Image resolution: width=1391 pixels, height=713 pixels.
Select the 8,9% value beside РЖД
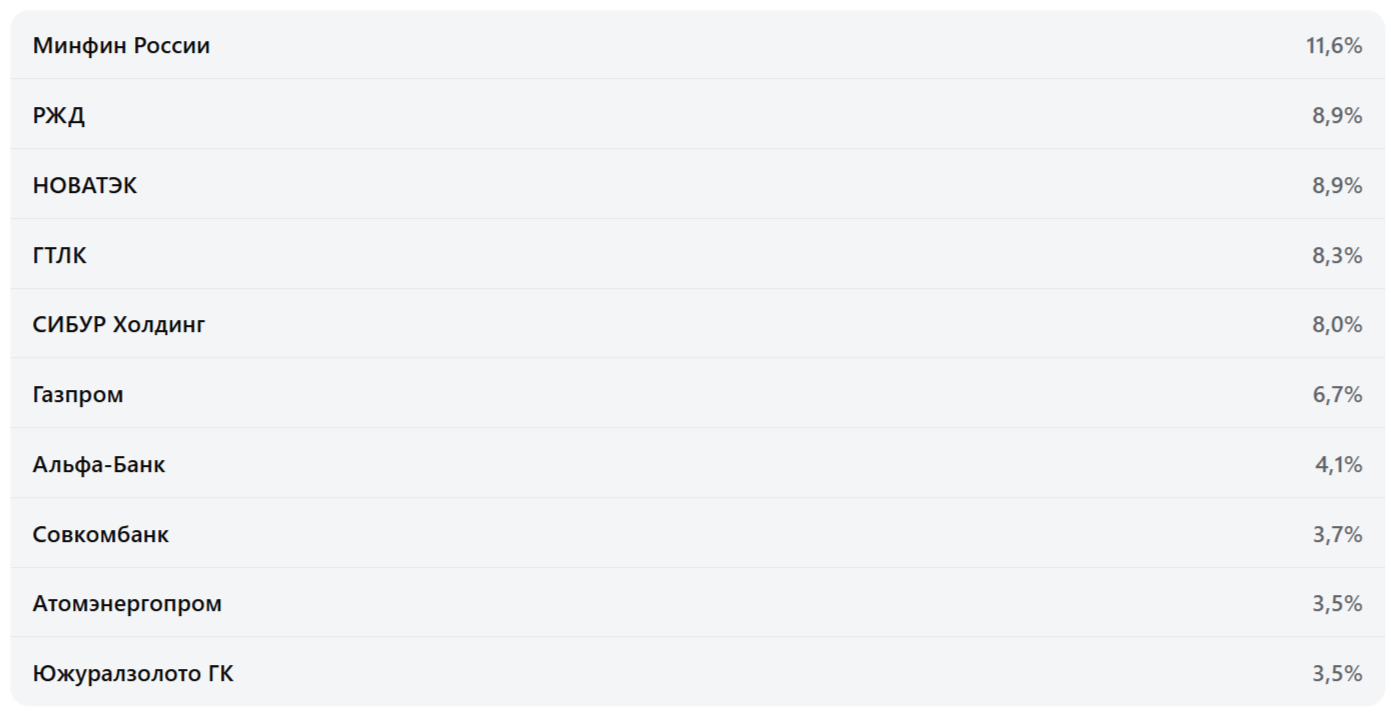pos(1337,115)
